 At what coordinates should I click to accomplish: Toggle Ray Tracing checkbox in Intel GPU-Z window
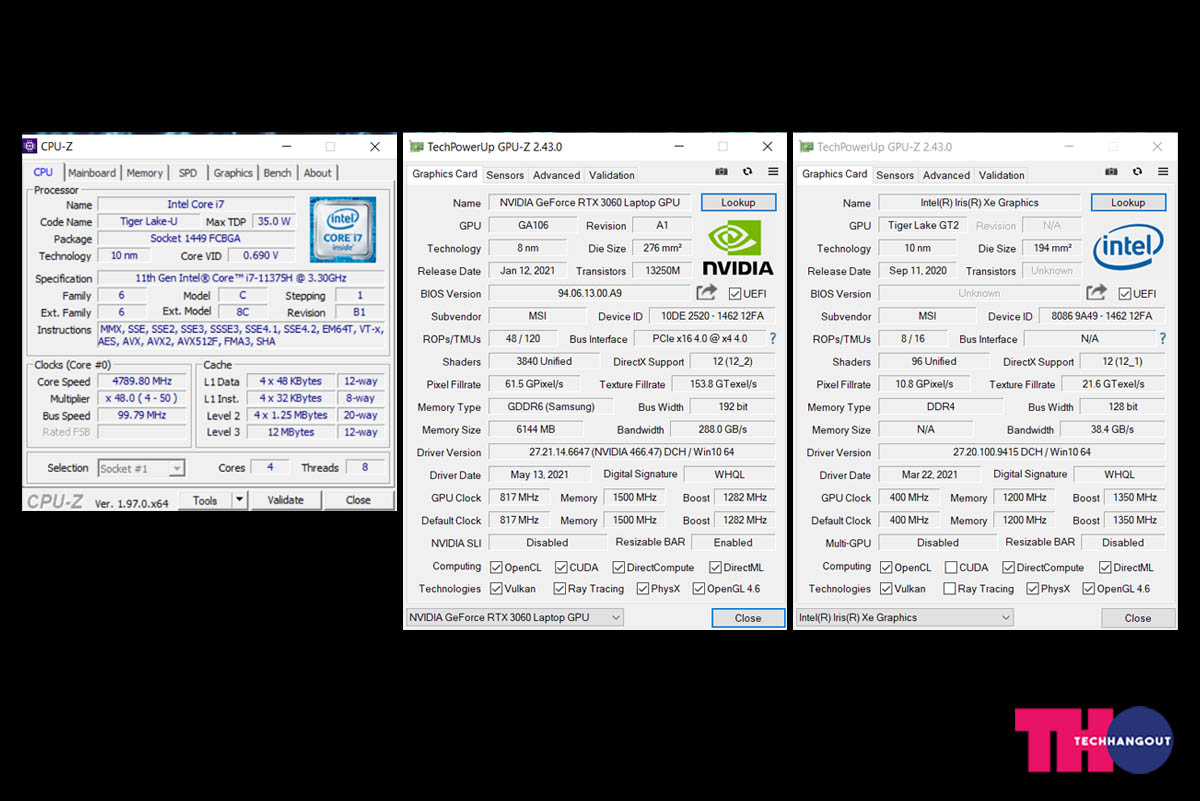click(949, 589)
